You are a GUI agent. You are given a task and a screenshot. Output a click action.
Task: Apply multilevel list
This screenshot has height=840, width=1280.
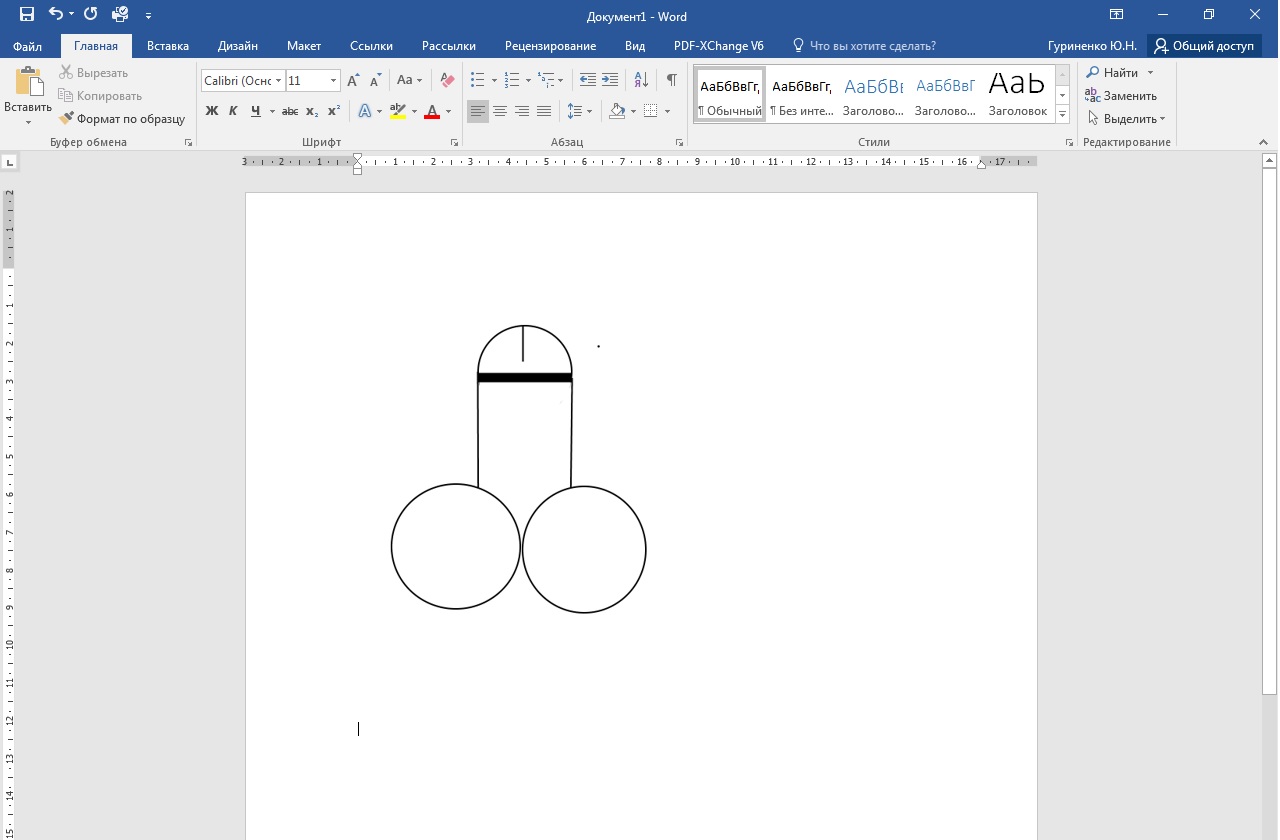546,81
